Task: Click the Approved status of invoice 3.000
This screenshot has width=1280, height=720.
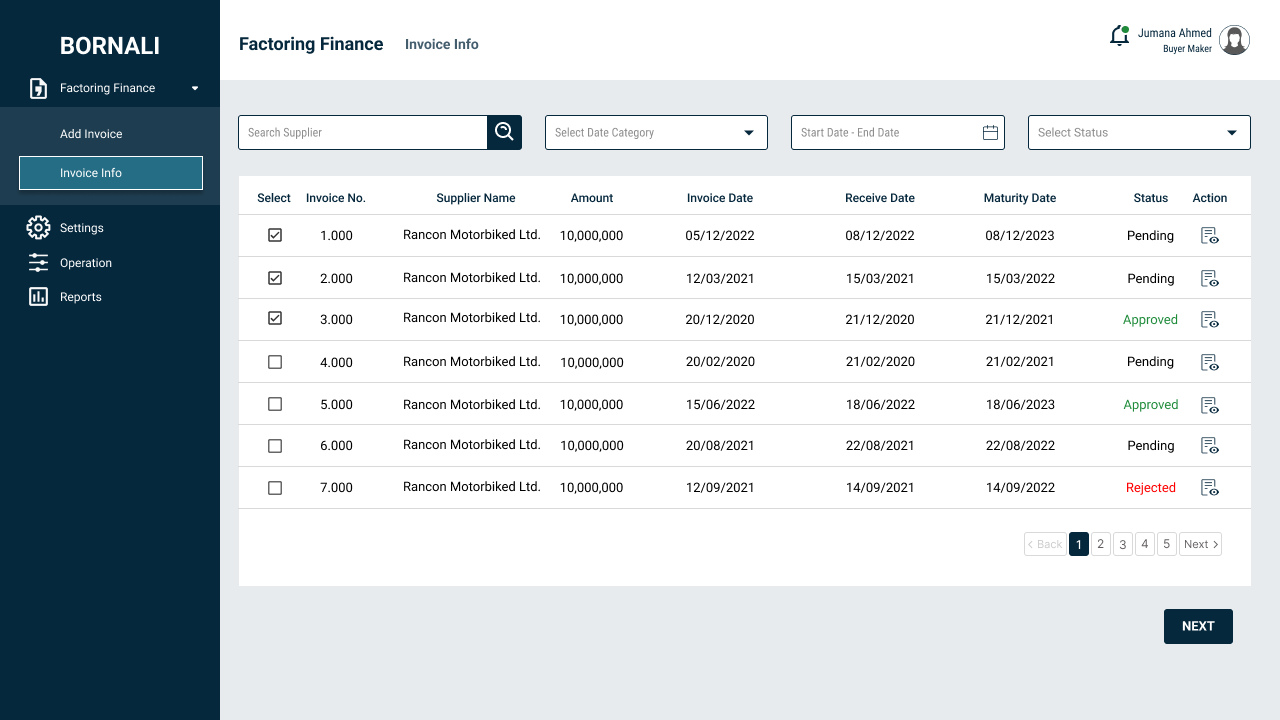Action: (x=1151, y=320)
